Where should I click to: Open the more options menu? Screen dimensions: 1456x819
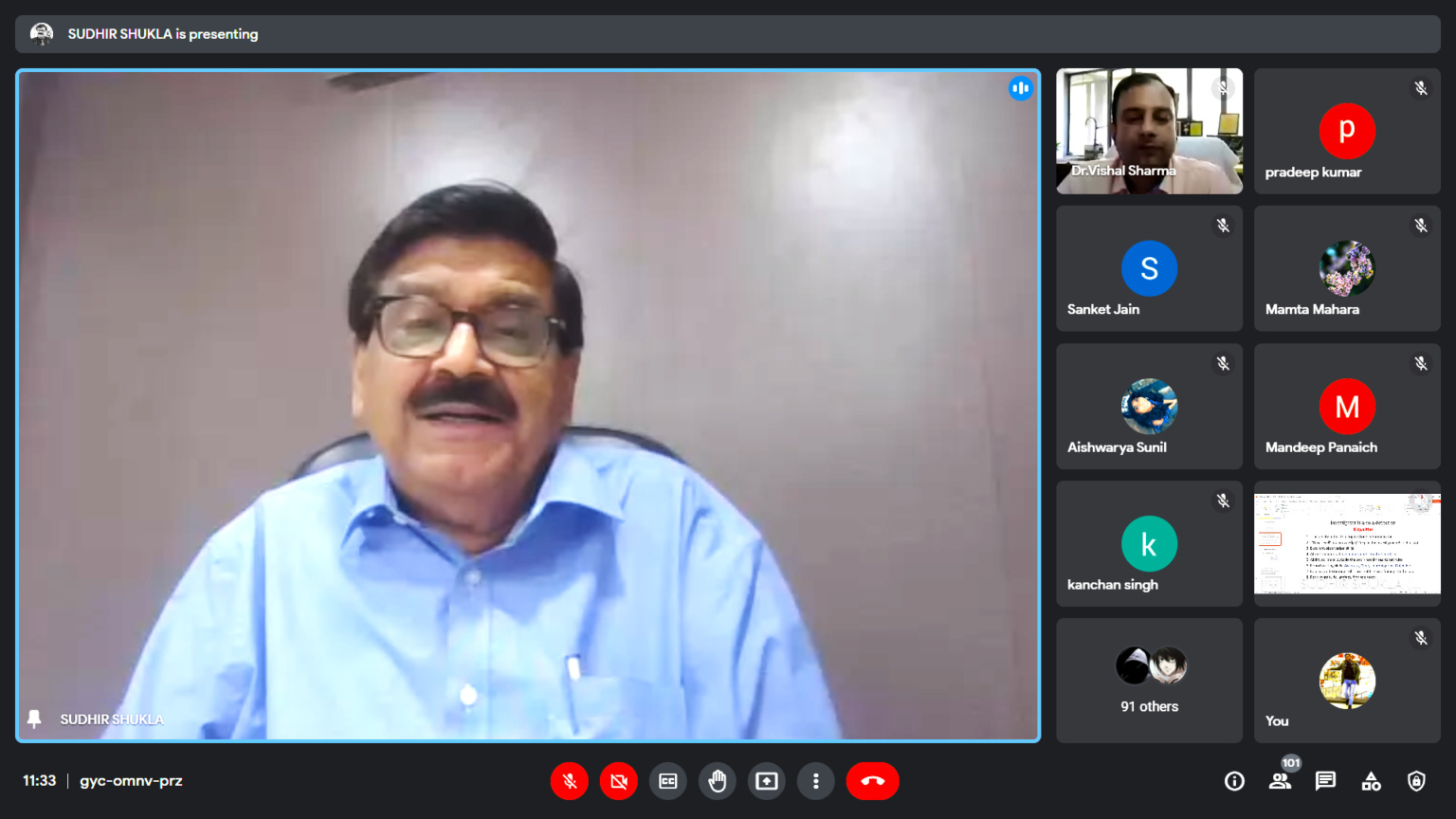click(816, 781)
